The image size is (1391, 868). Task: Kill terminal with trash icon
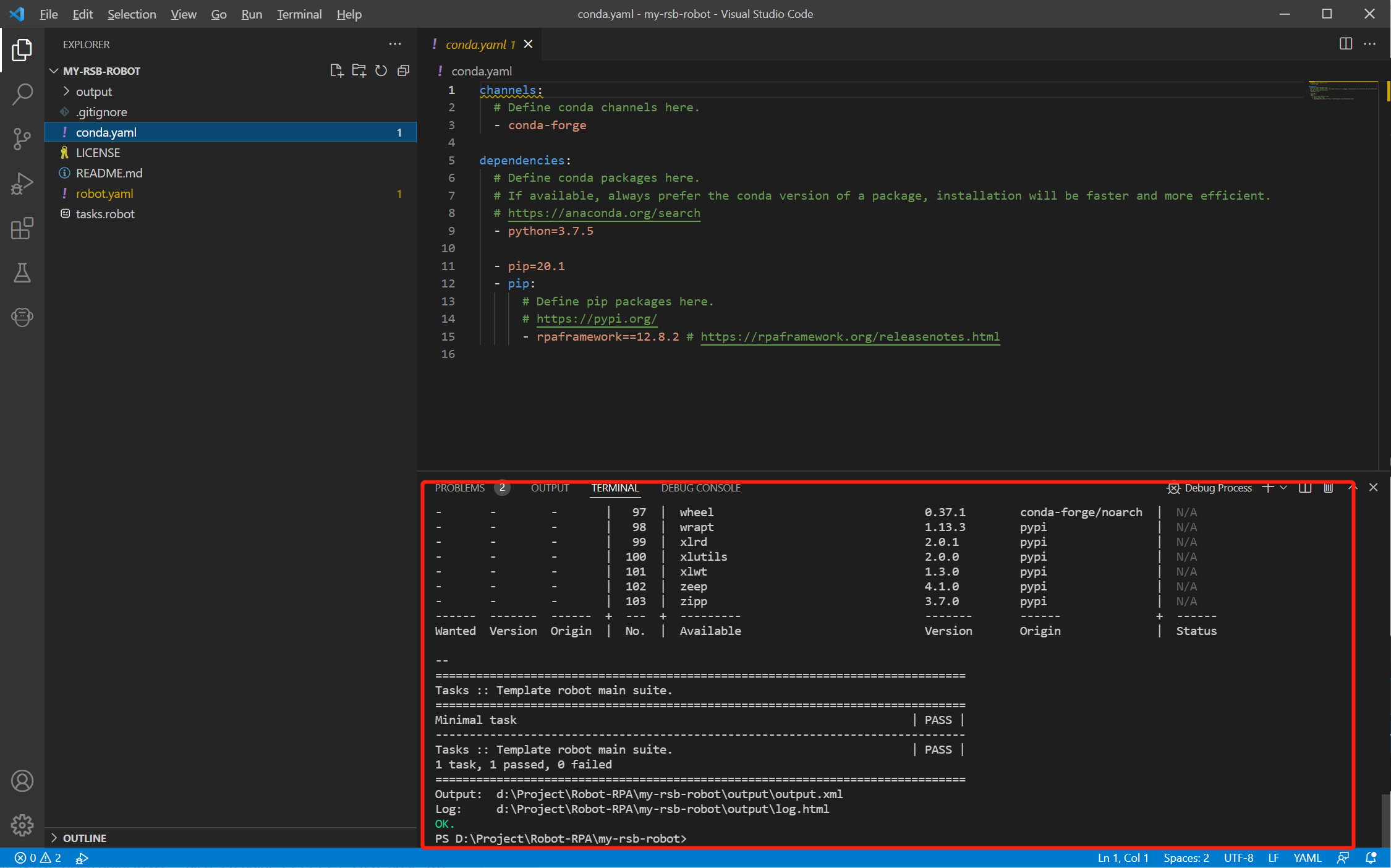click(x=1328, y=488)
